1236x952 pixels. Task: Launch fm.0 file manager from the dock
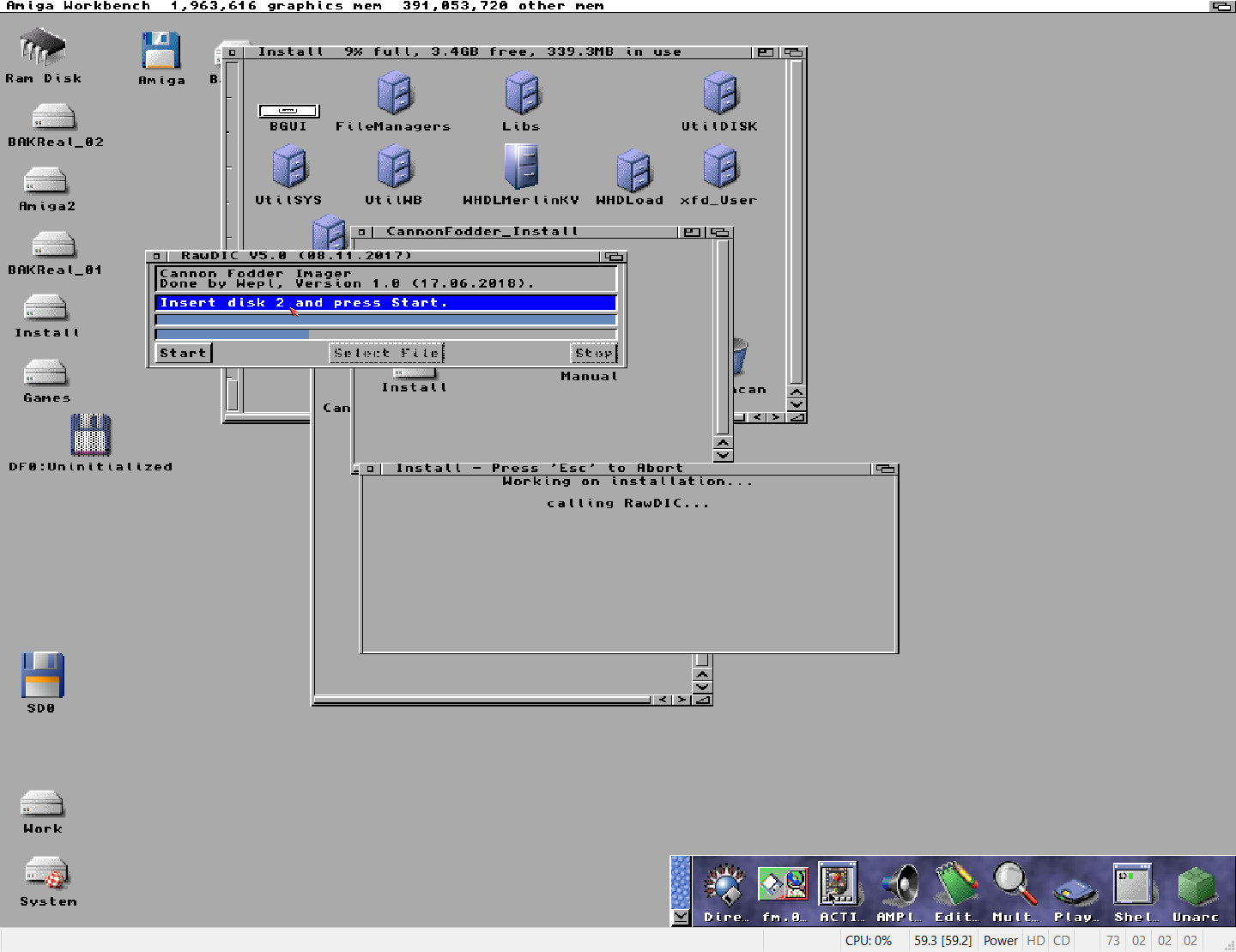(x=783, y=885)
